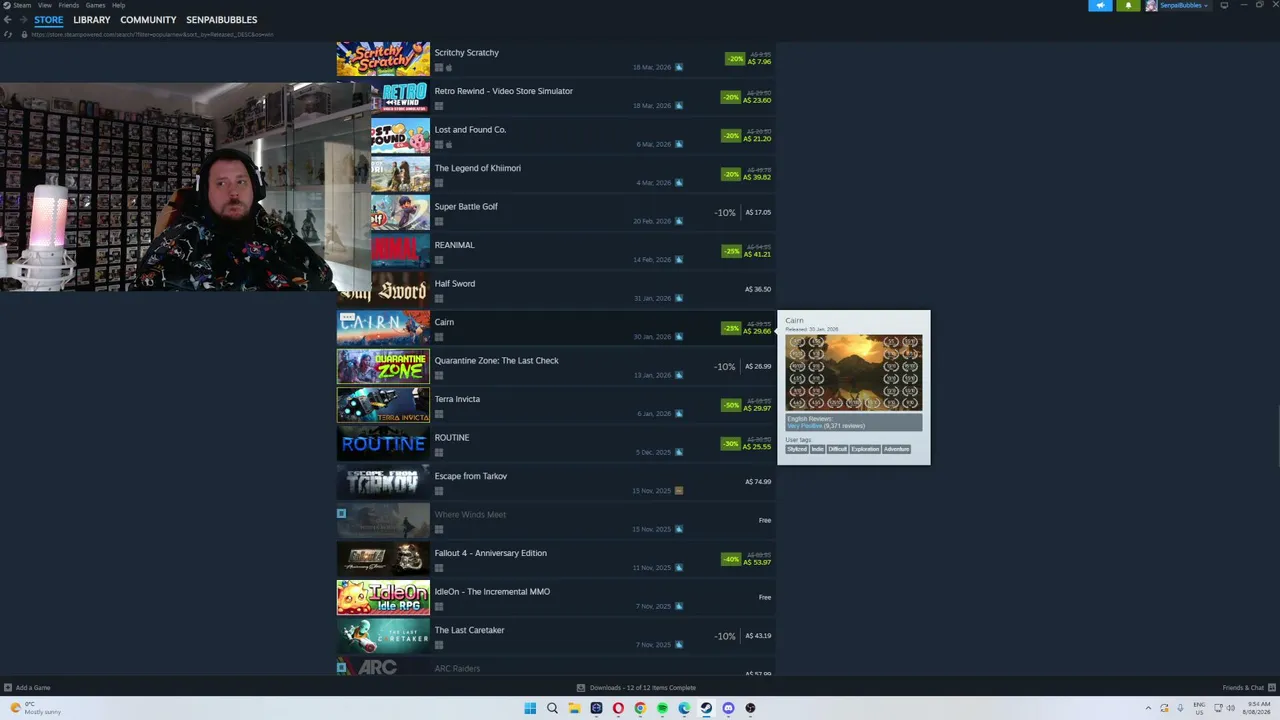Open the Lost and Found Co. listing
The width and height of the screenshot is (1280, 720).
click(557, 137)
